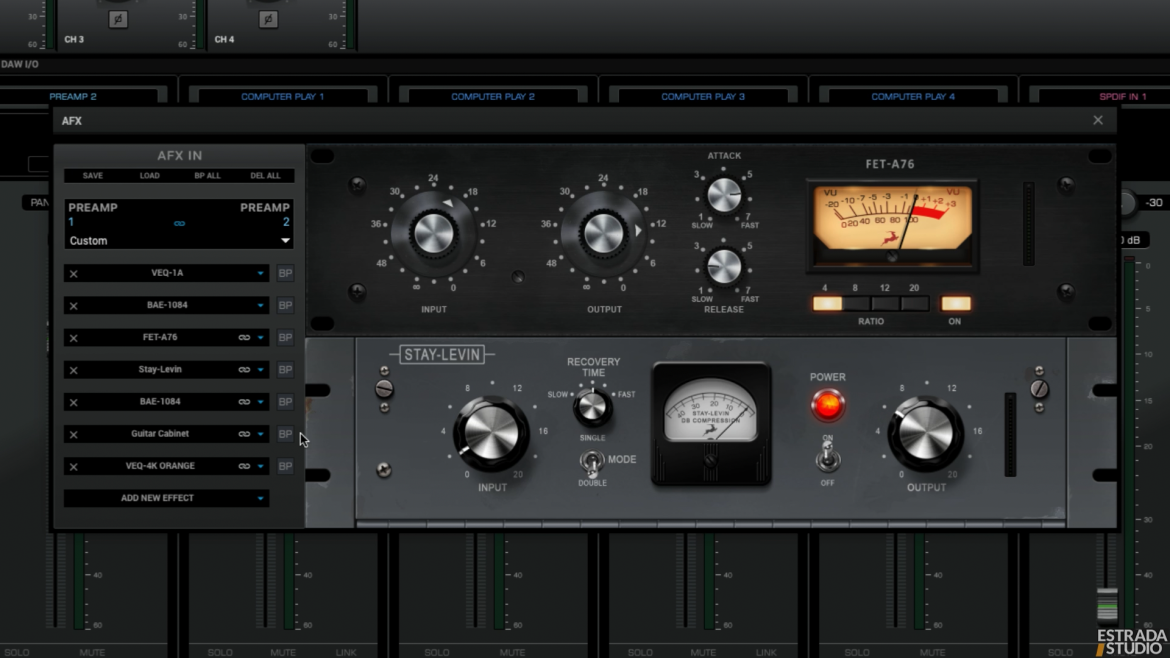The width and height of the screenshot is (1170, 658).
Task: Flip the Stay-Levin power ON/OFF switch
Action: click(828, 458)
